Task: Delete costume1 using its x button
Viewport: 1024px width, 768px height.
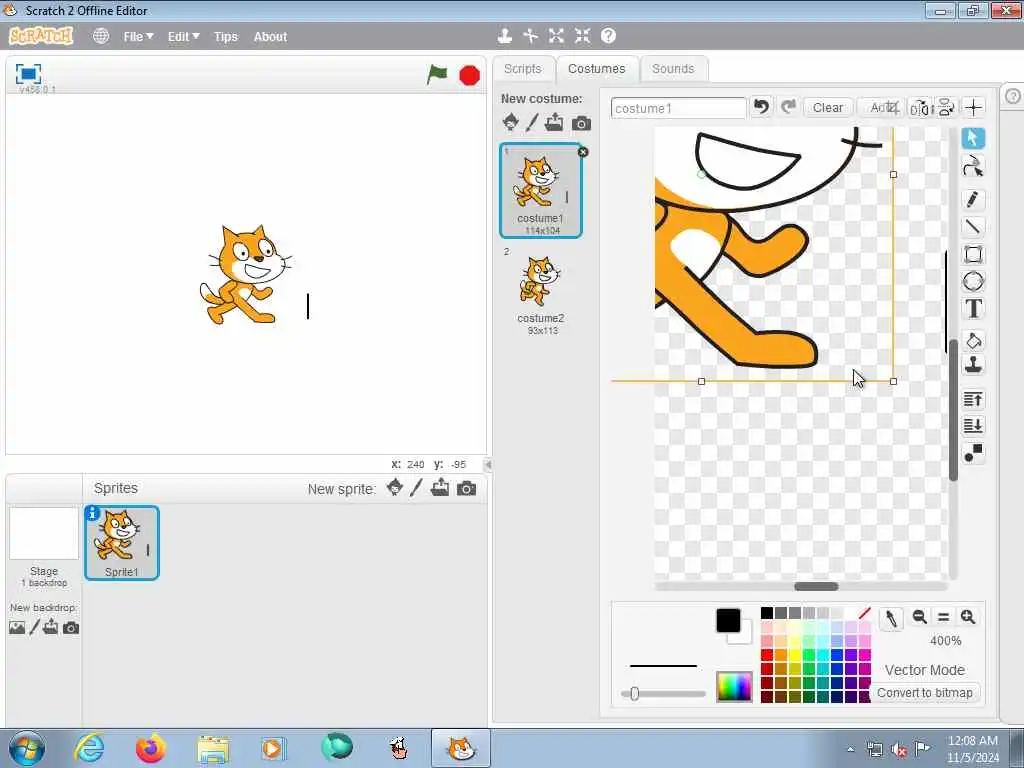Action: pos(583,152)
